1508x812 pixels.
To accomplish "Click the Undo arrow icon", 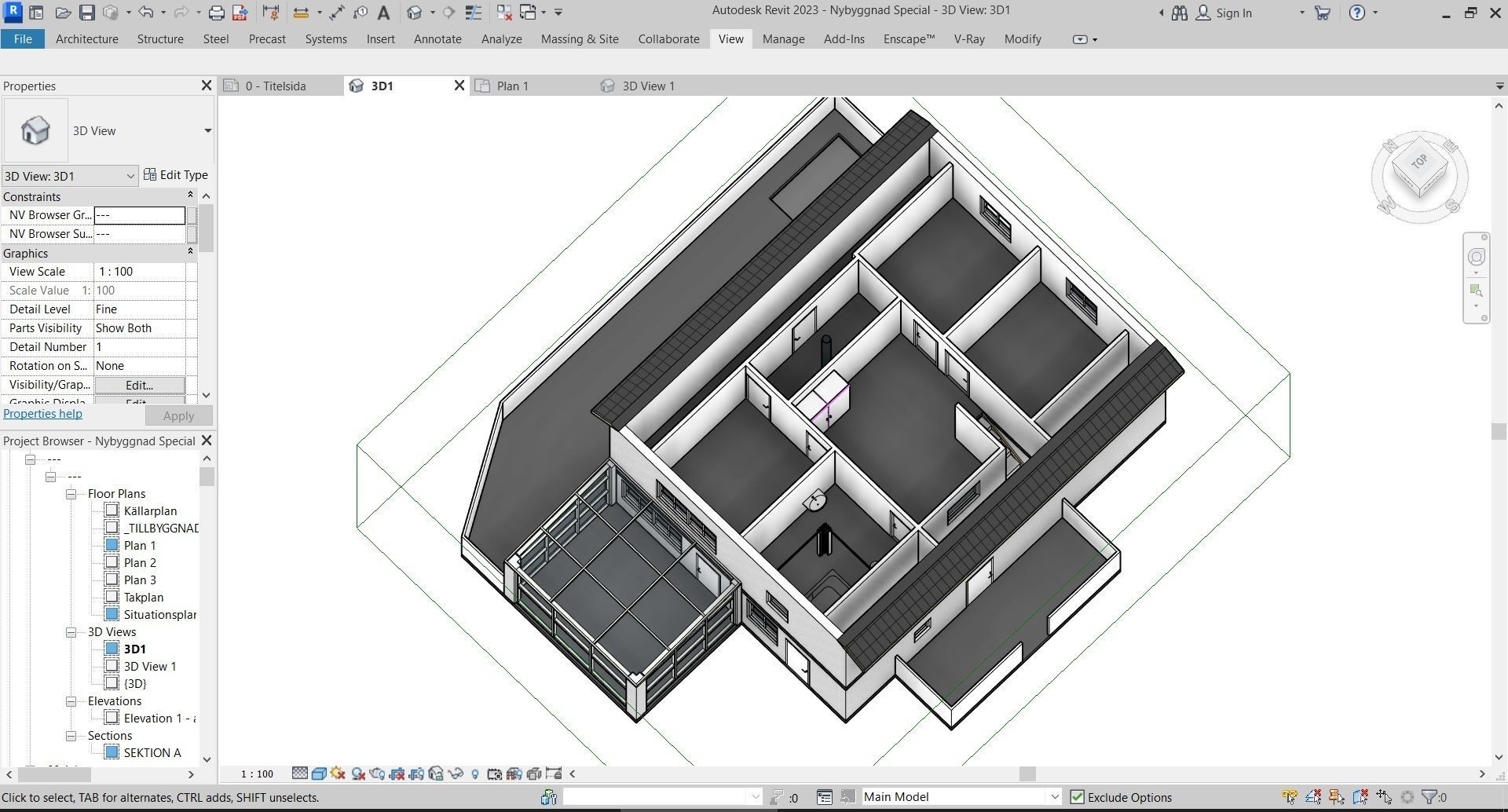I will click(145, 13).
